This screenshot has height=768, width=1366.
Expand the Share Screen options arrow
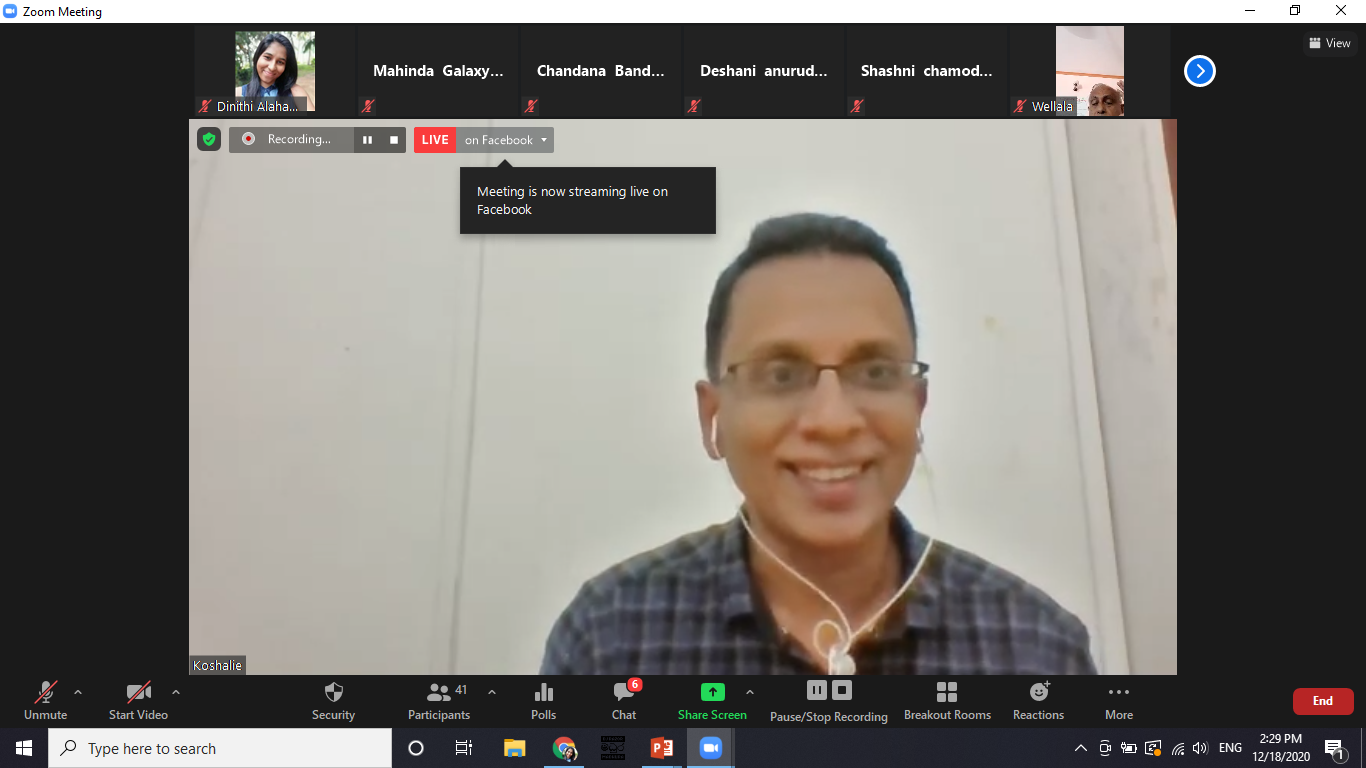click(x=750, y=692)
